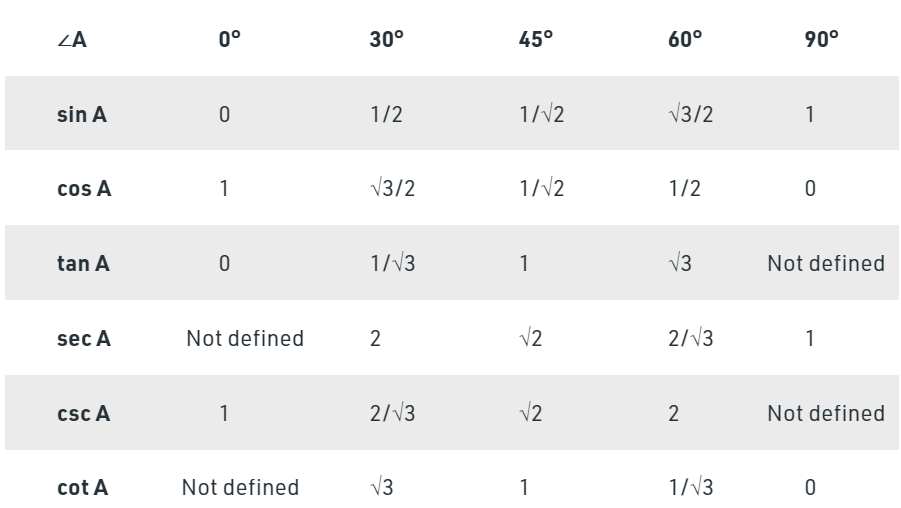Click the csc A row header
Image resolution: width=901 pixels, height=508 pixels.
[x=83, y=413]
